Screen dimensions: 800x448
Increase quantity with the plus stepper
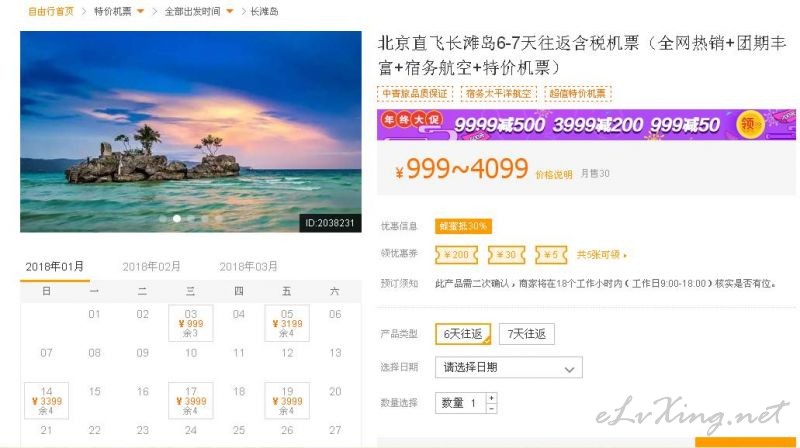pyautogui.click(x=491, y=397)
